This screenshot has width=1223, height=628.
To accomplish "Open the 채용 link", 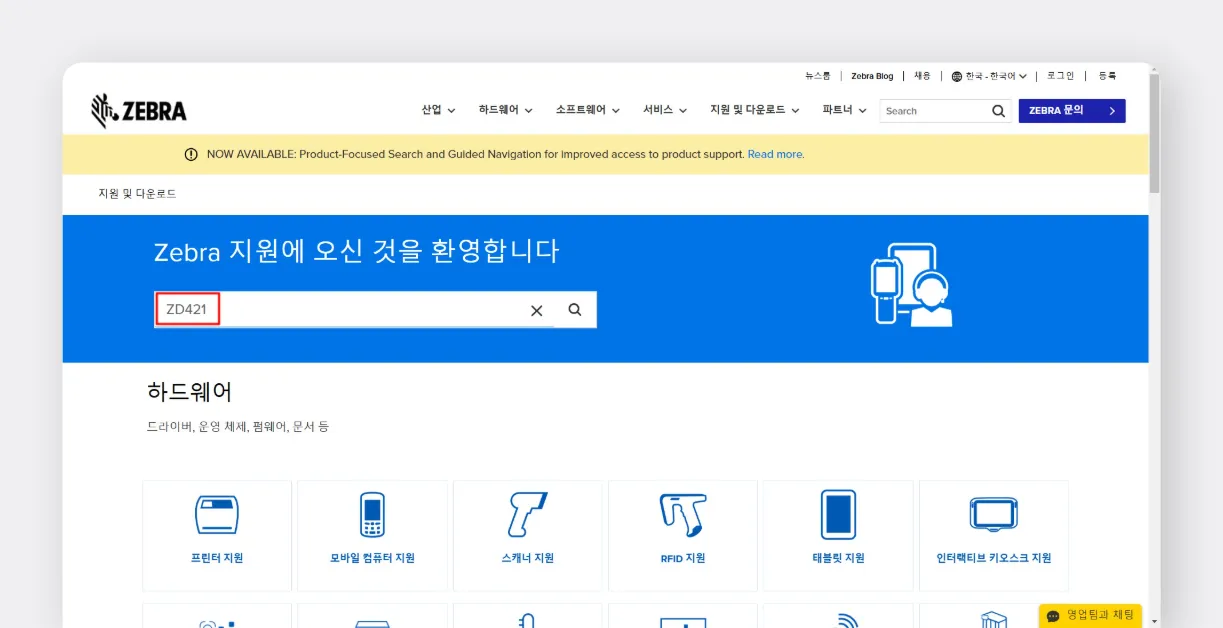I will point(922,76).
